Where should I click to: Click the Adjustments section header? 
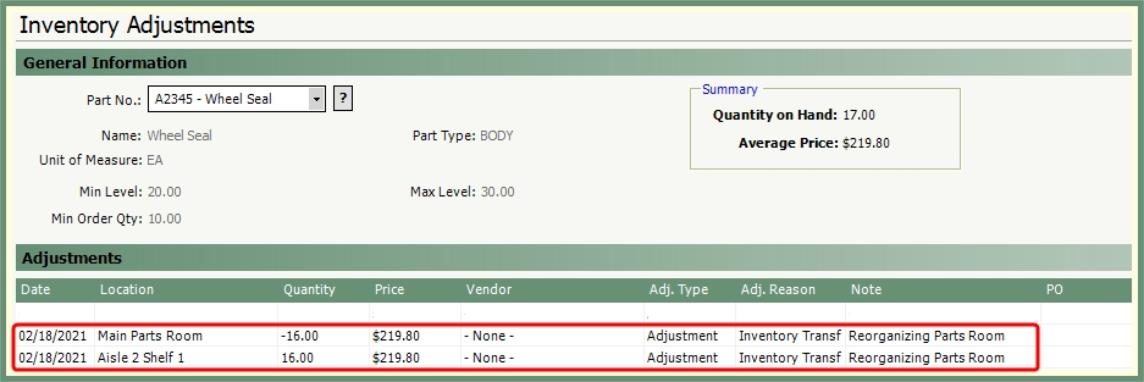pos(573,258)
